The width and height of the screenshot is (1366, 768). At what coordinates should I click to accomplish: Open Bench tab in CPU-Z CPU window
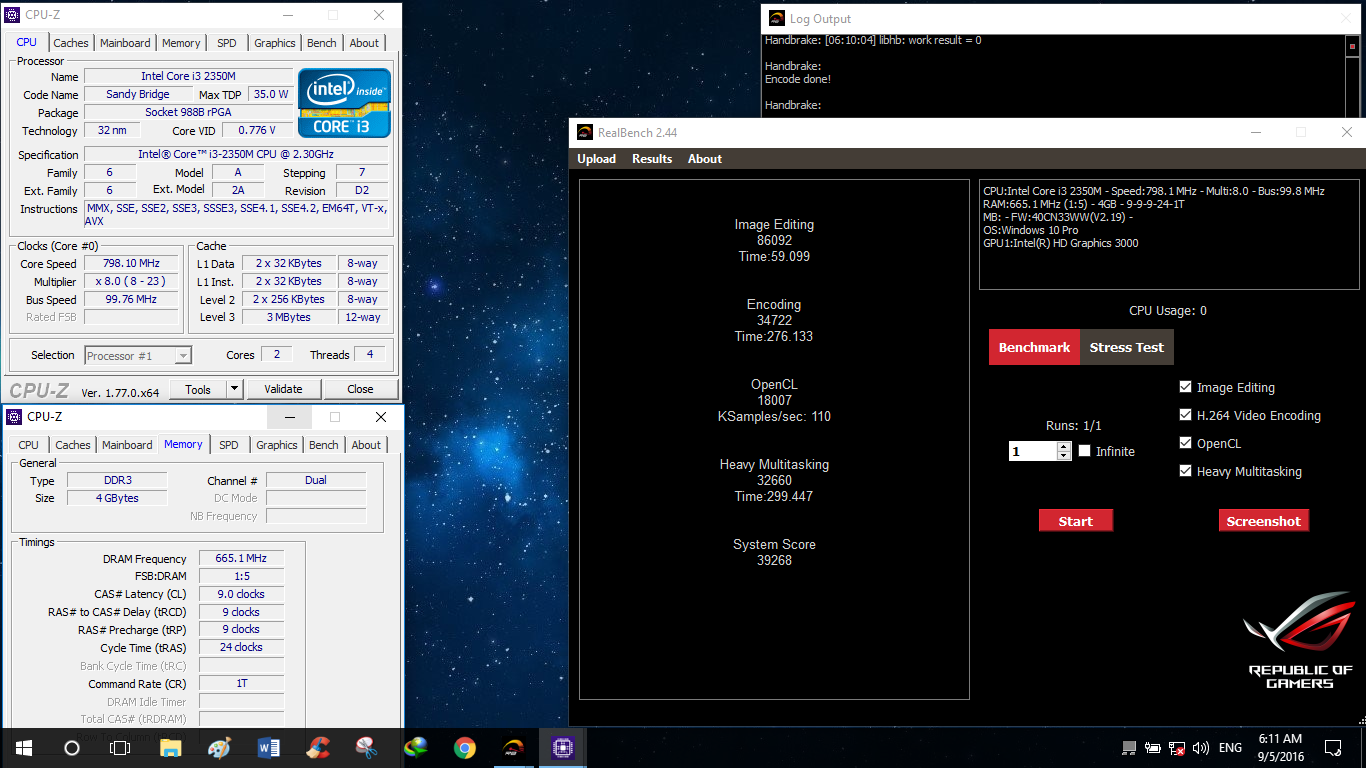click(x=322, y=43)
